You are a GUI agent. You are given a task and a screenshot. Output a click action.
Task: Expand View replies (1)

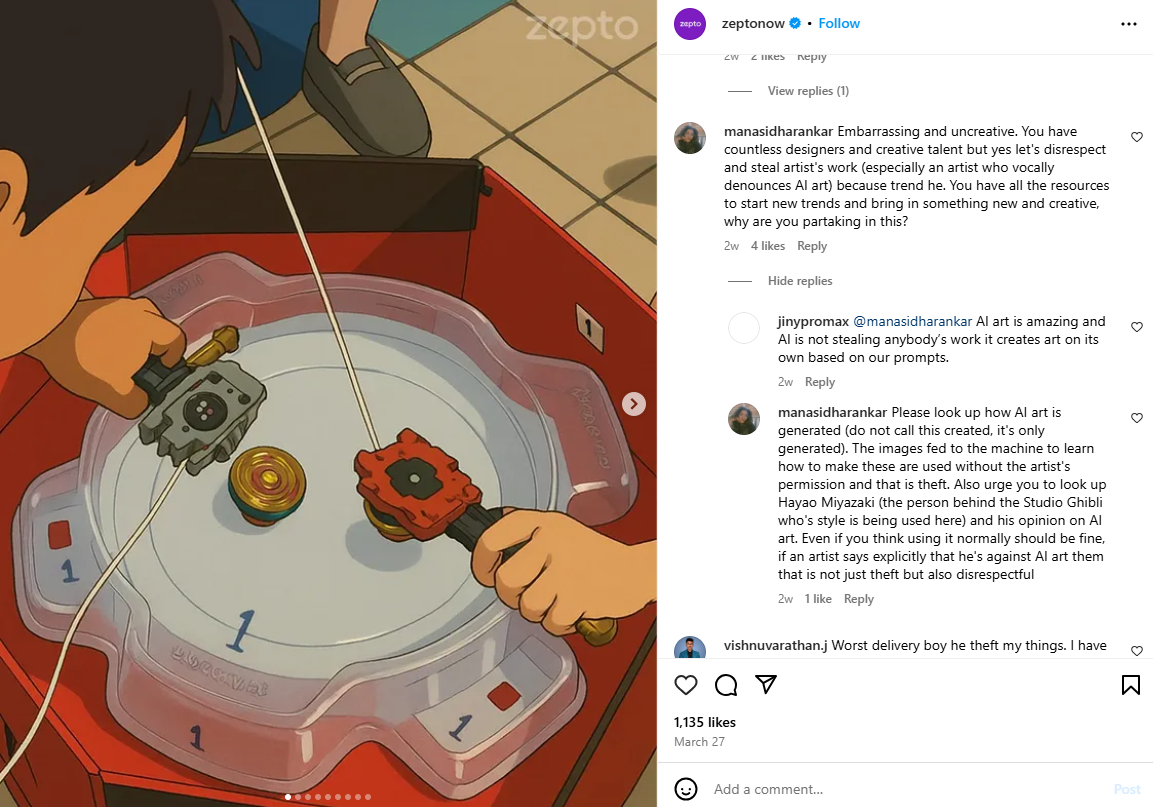(x=808, y=91)
